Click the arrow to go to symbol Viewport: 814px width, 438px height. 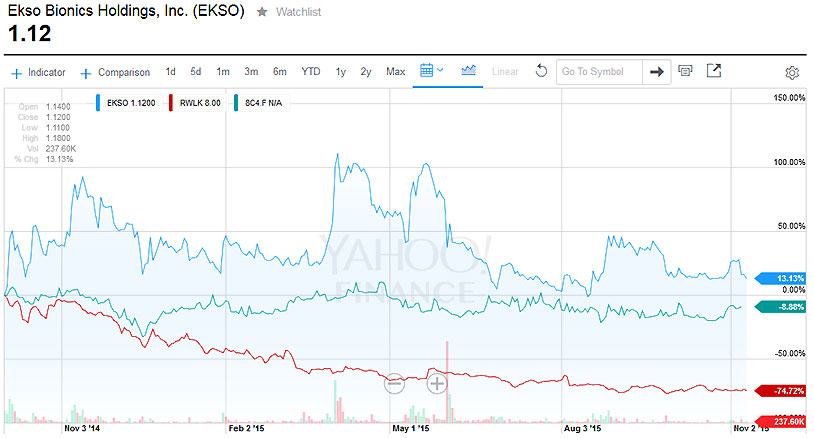click(x=656, y=72)
